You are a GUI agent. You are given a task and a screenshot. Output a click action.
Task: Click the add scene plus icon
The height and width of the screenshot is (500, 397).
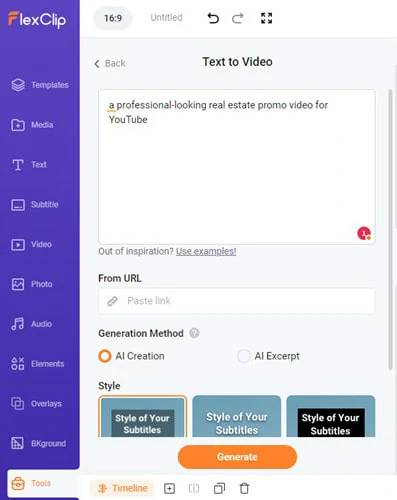pyautogui.click(x=169, y=489)
